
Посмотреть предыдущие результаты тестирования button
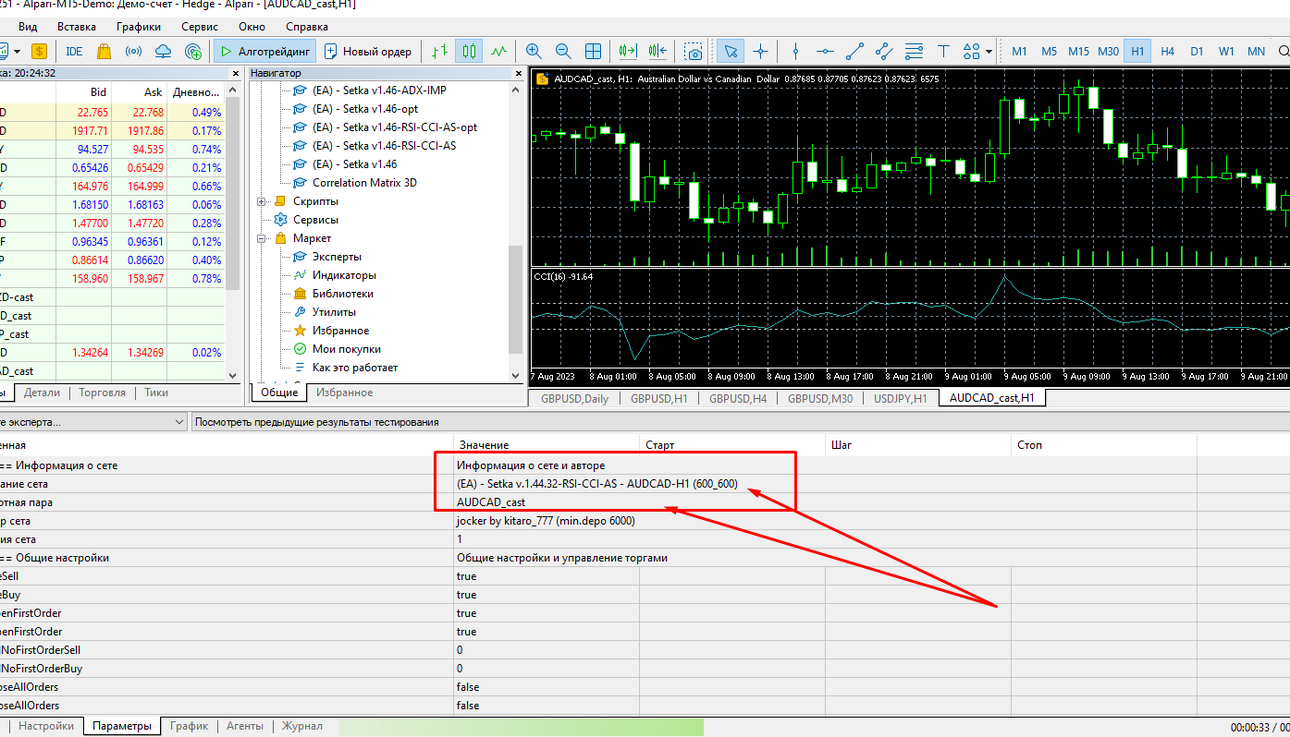(x=317, y=422)
